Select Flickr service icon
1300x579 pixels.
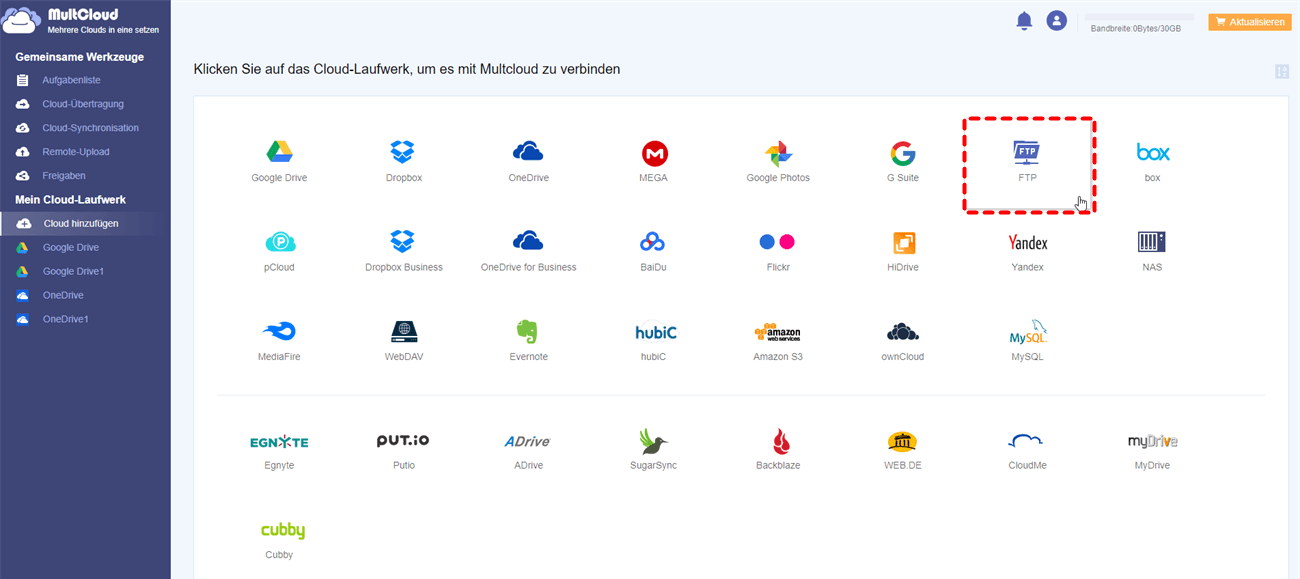[x=777, y=242]
